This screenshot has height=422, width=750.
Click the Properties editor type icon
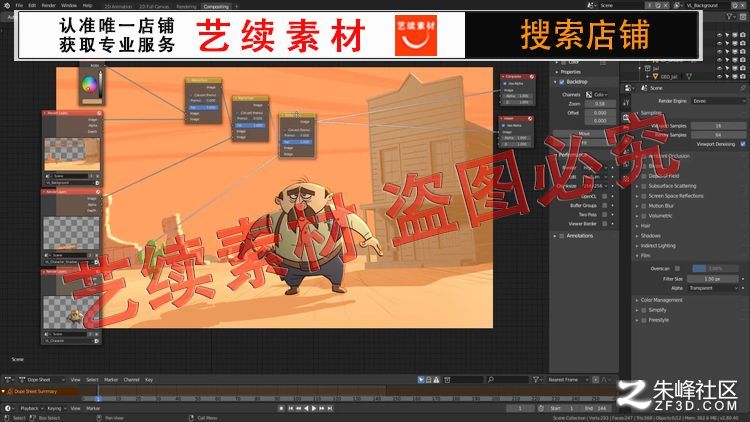tap(629, 88)
